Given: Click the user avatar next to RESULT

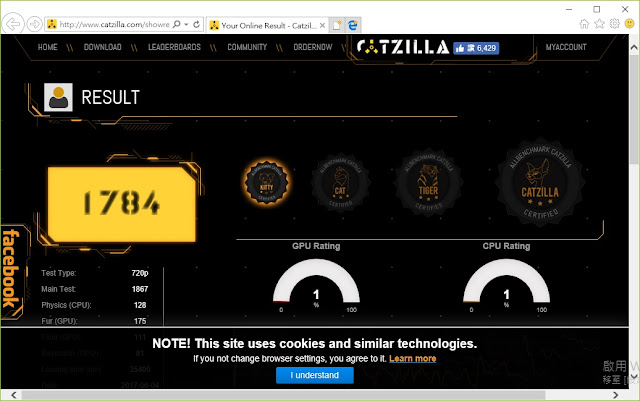Looking at the screenshot, I should tap(58, 97).
